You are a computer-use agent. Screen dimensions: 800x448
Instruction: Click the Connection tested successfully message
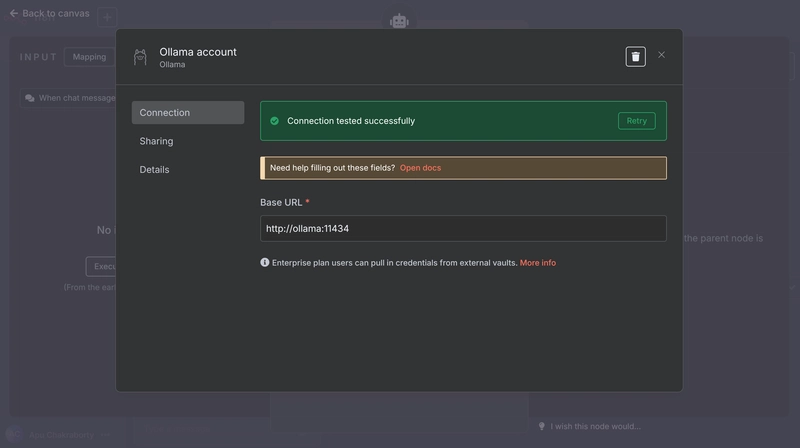tap(351, 121)
